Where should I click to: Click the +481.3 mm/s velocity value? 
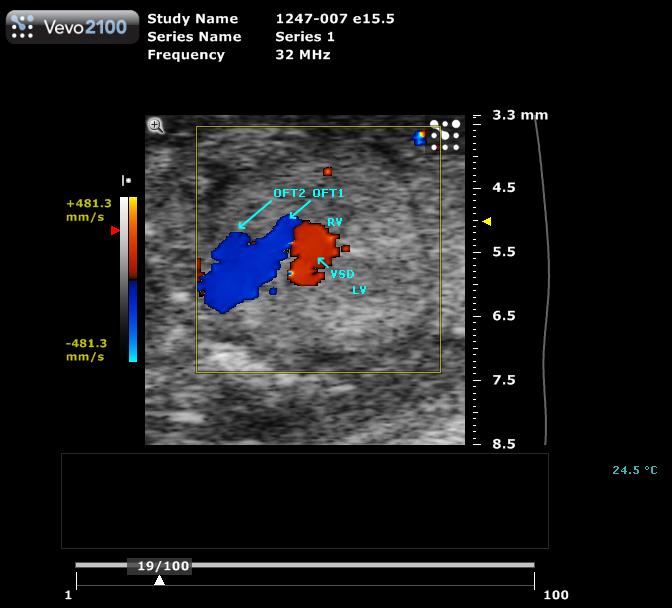pos(89,210)
